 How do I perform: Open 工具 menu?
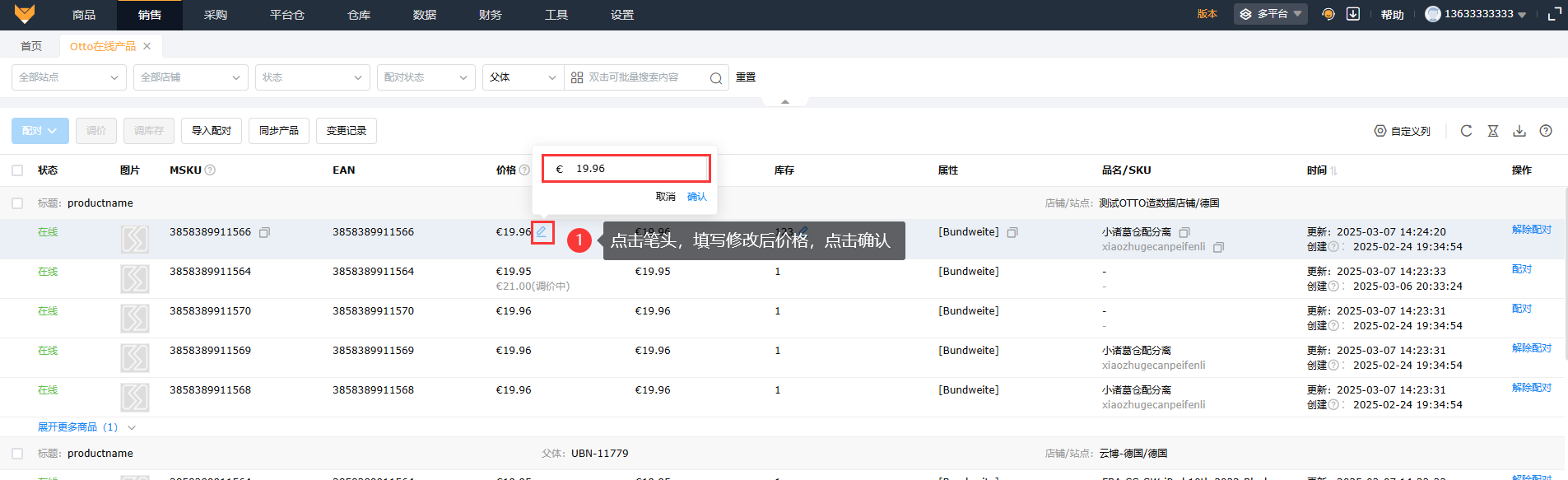tap(556, 15)
